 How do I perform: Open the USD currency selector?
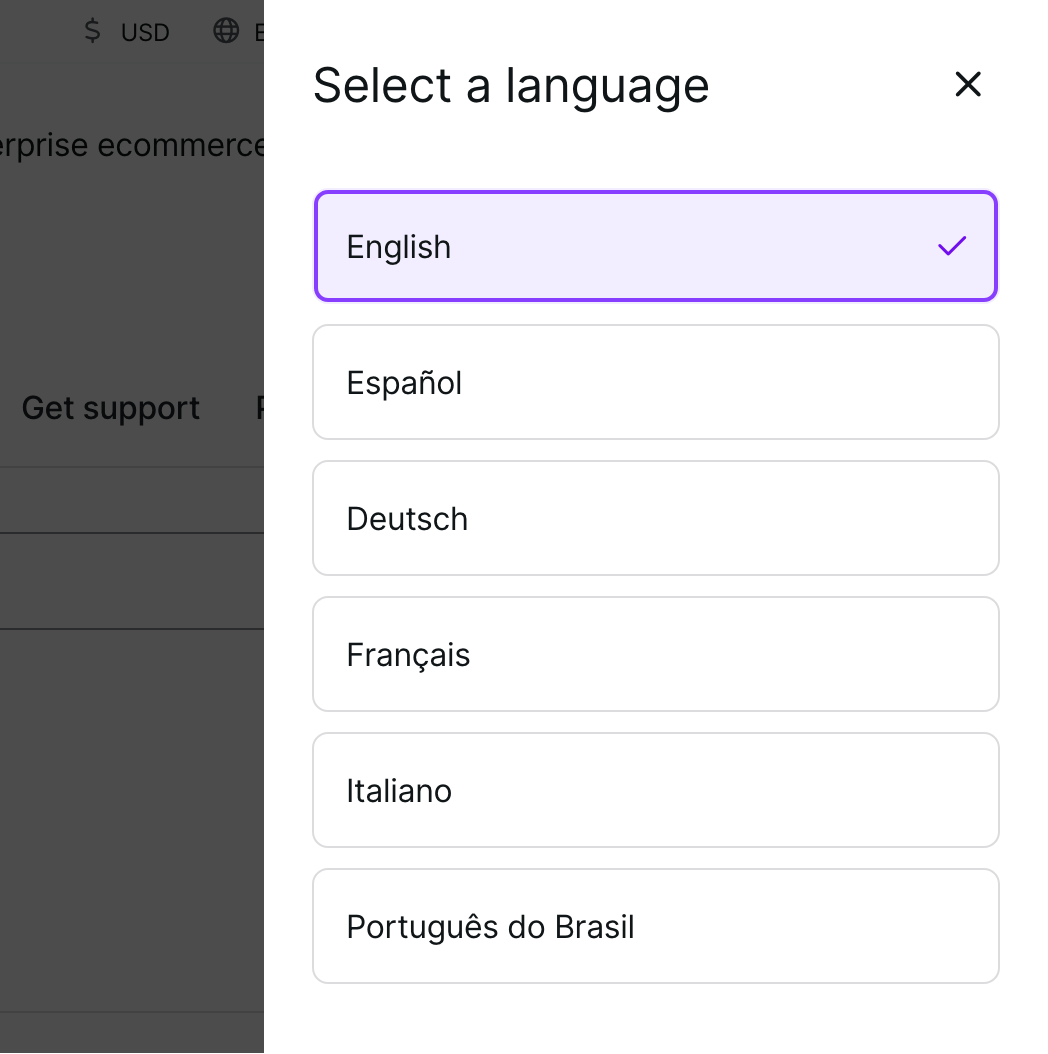144,32
